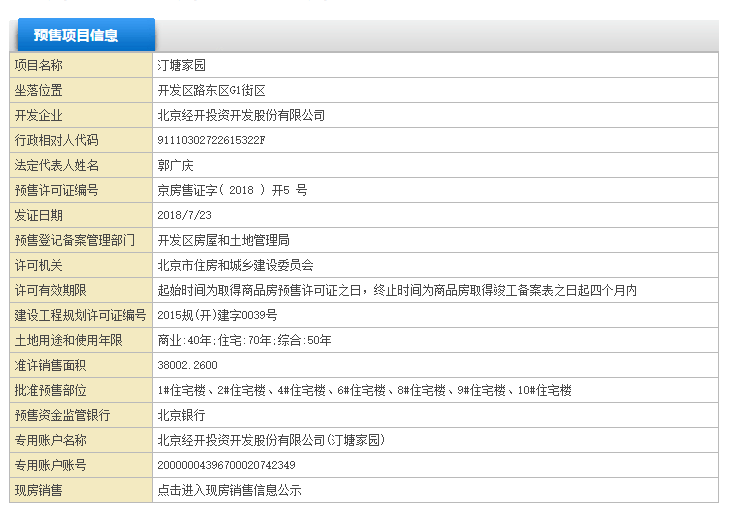Click the presale permit number 京房售证字 value

(232, 190)
